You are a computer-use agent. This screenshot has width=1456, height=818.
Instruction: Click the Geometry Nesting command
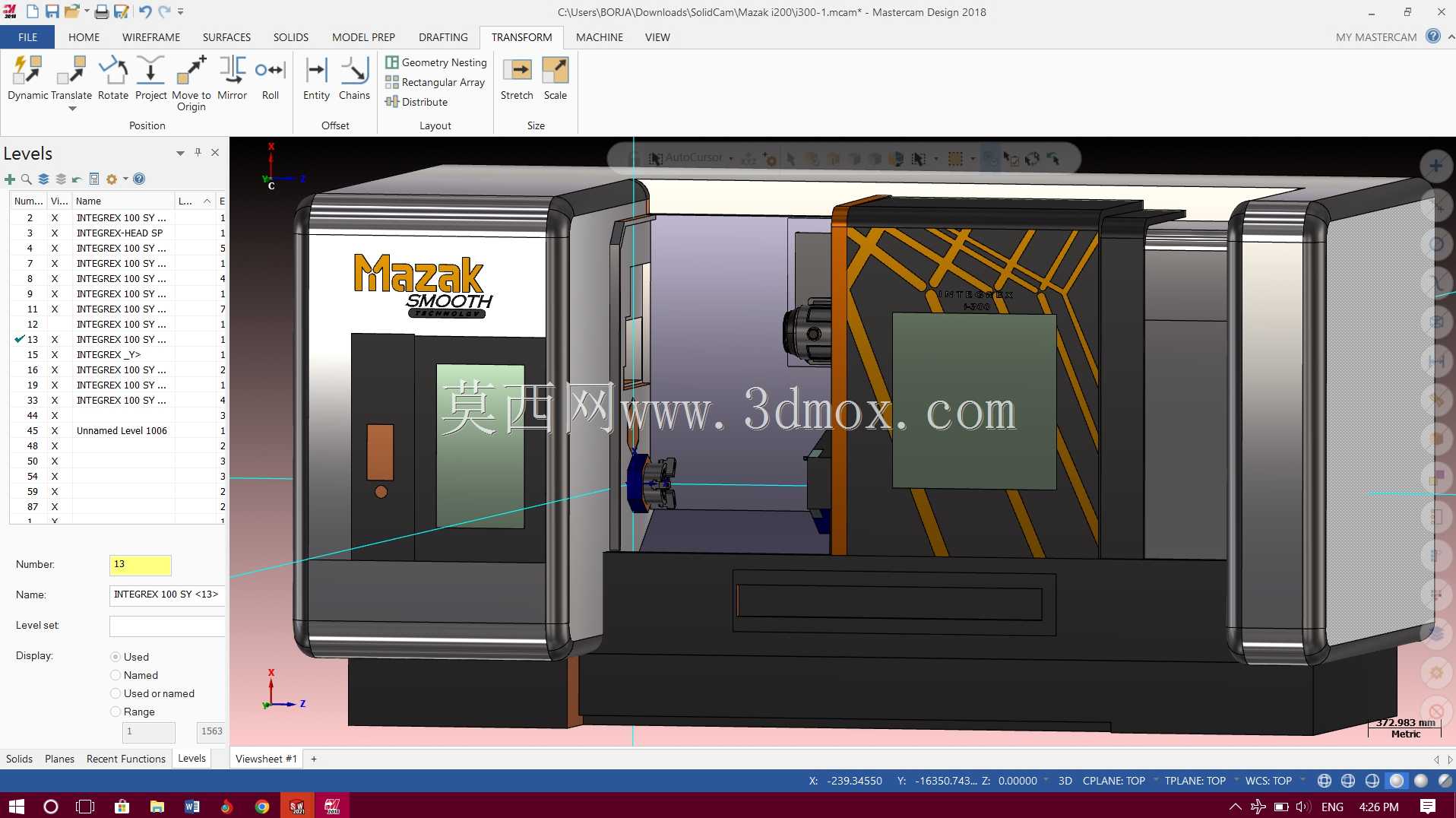(436, 62)
